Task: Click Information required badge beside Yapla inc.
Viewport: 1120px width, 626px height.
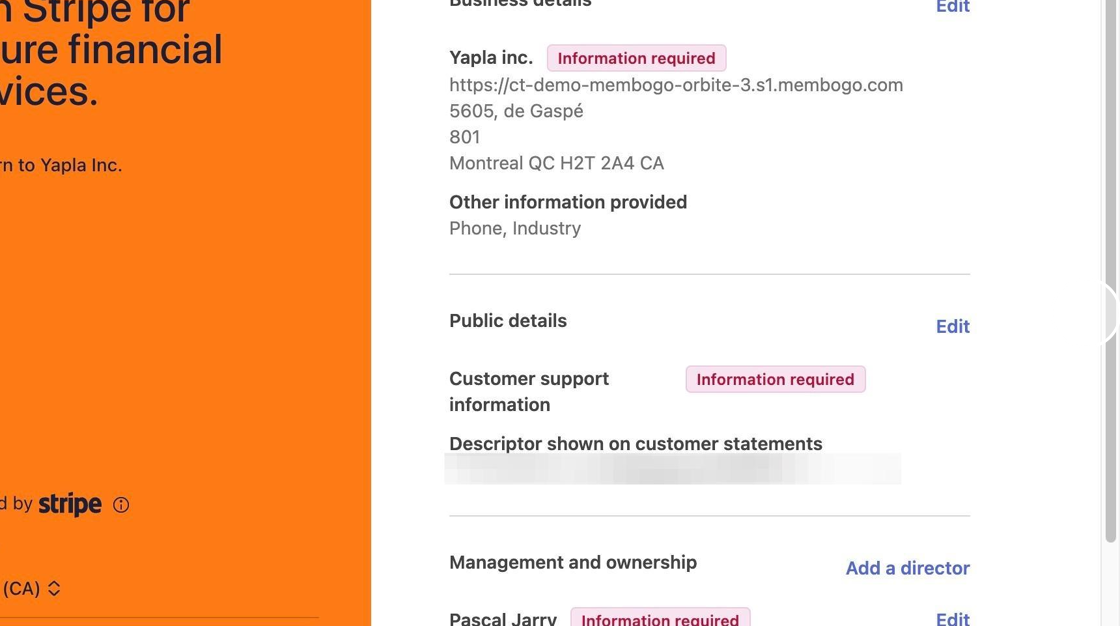Action: 636,58
